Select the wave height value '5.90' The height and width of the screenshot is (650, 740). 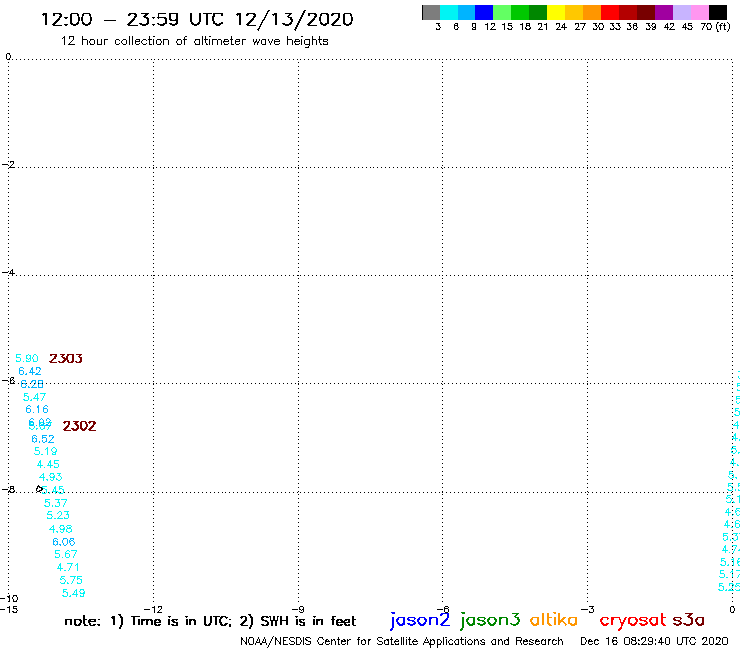[x=27, y=358]
